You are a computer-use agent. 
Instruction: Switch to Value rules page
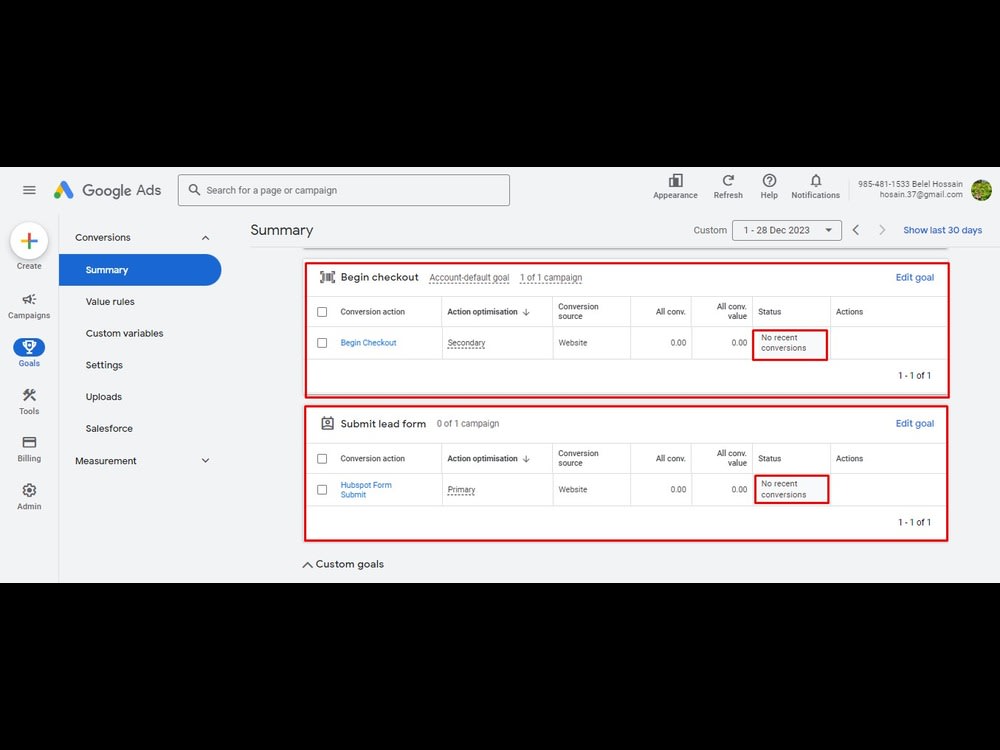(111, 301)
